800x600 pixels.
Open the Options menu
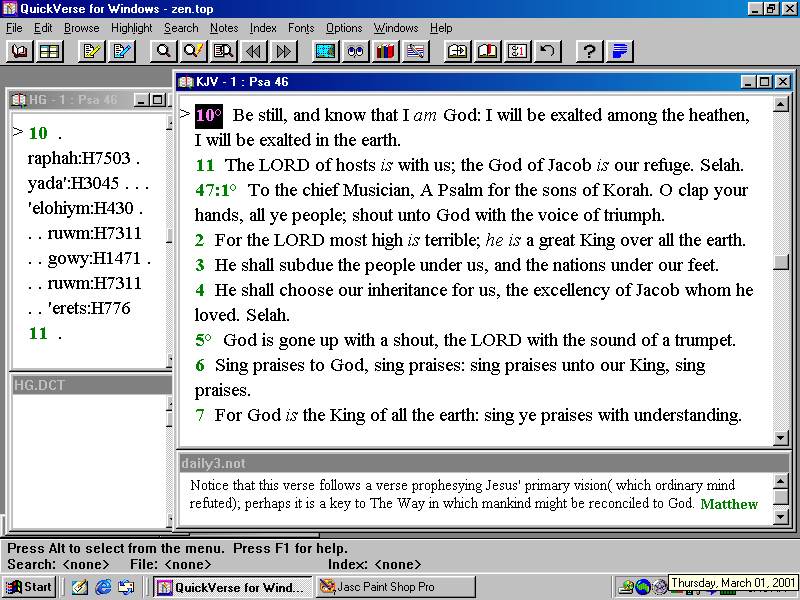pos(344,28)
